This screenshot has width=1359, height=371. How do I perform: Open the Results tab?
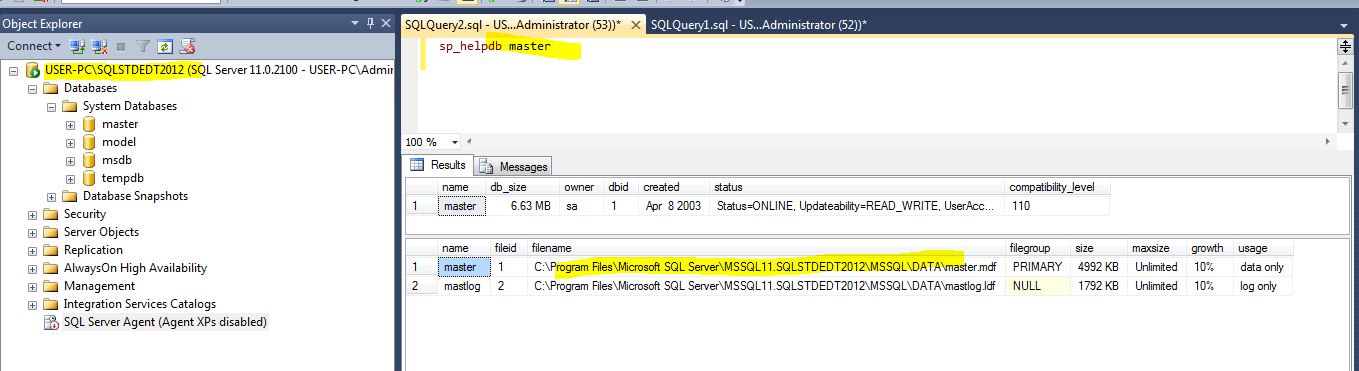coord(437,165)
